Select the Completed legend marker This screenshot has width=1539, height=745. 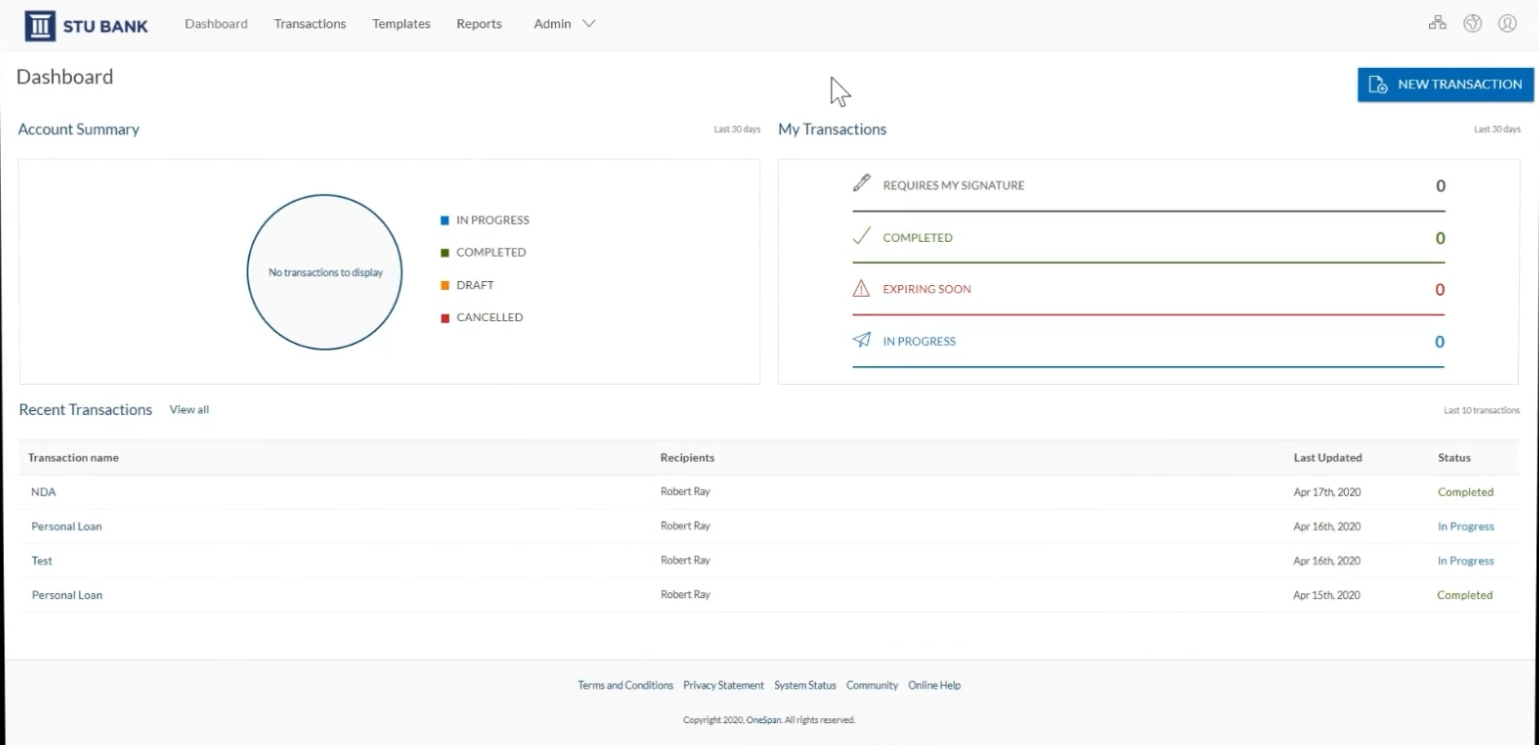(x=444, y=252)
